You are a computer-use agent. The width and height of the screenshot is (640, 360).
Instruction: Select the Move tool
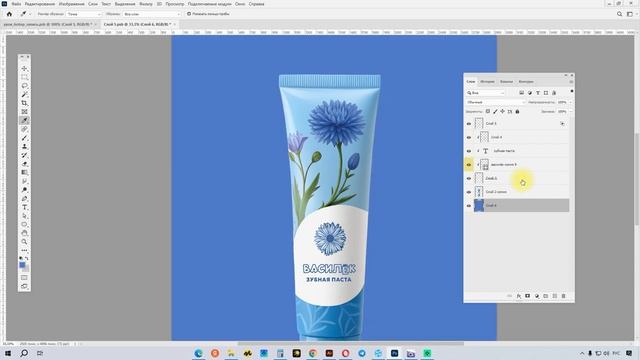coord(24,69)
